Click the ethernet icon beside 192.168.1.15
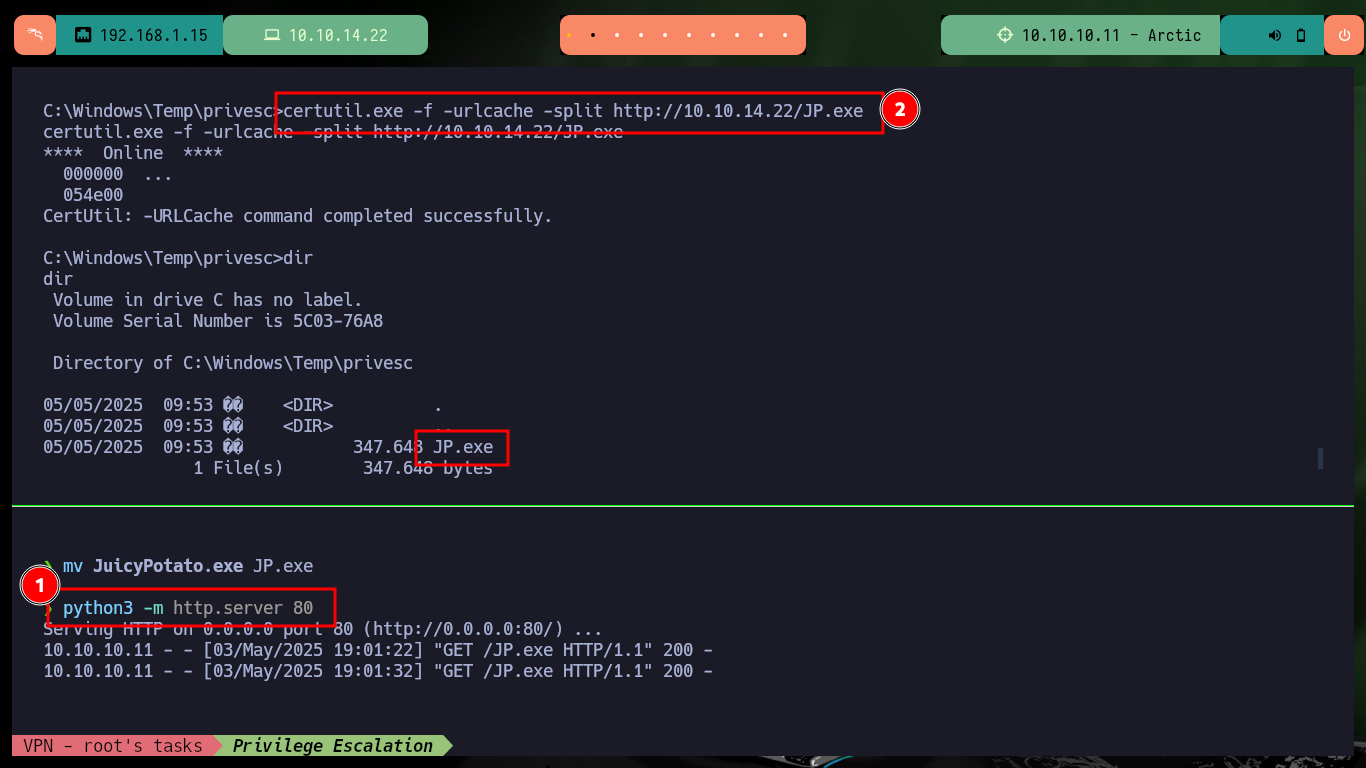This screenshot has height=768, width=1366. click(x=83, y=35)
